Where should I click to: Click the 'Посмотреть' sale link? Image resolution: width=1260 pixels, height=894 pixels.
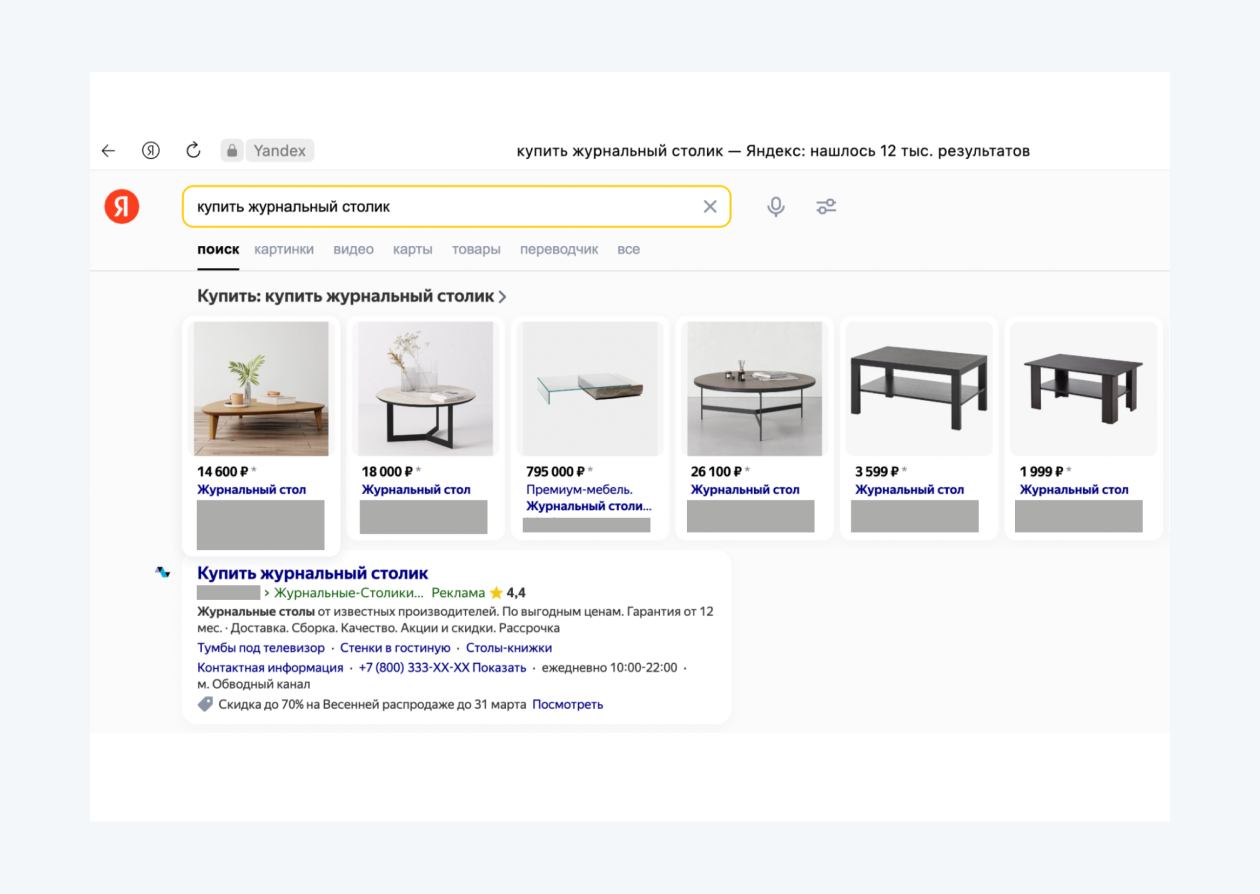567,704
